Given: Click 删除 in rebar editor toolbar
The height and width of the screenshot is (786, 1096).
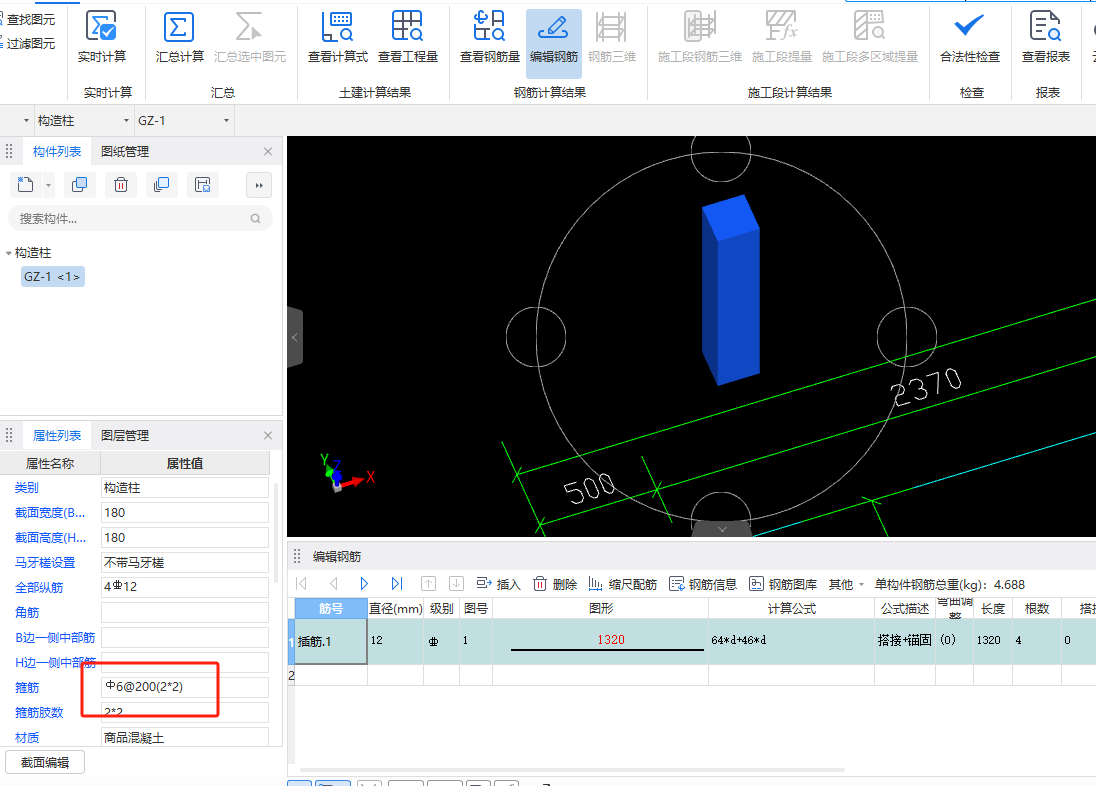Looking at the screenshot, I should pos(555,584).
